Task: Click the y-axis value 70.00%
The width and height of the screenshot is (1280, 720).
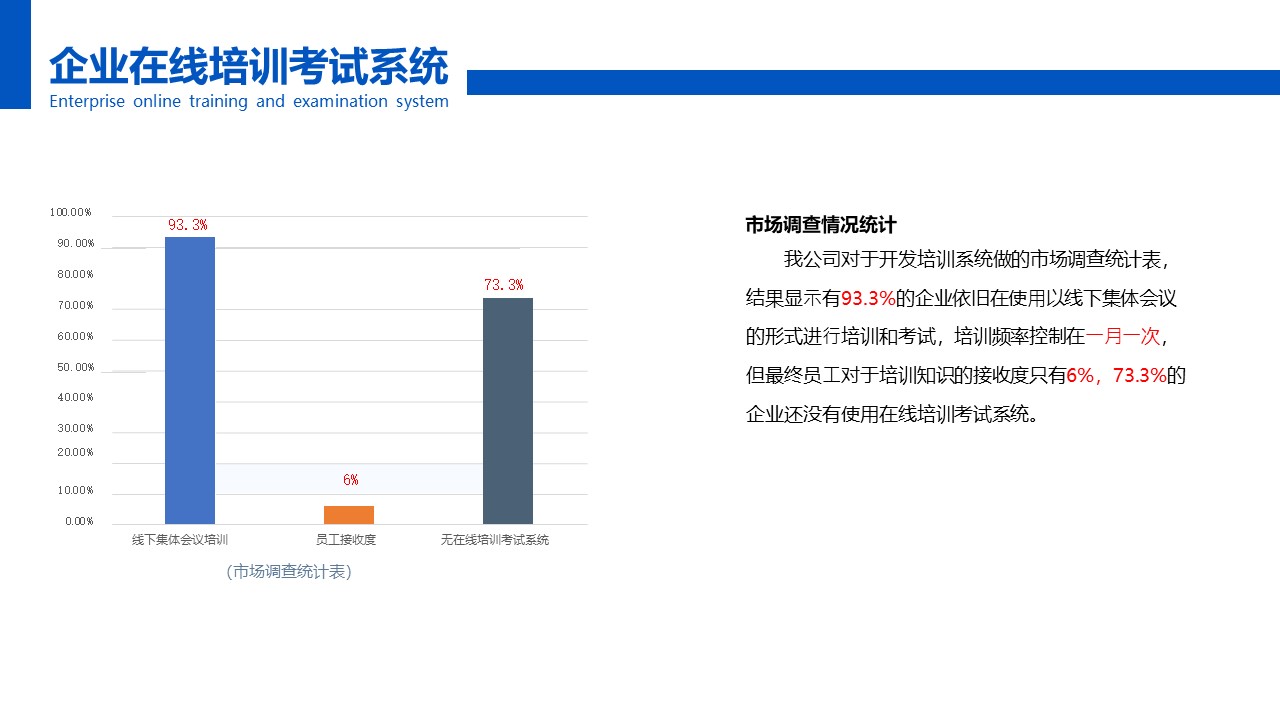Action: [76, 305]
